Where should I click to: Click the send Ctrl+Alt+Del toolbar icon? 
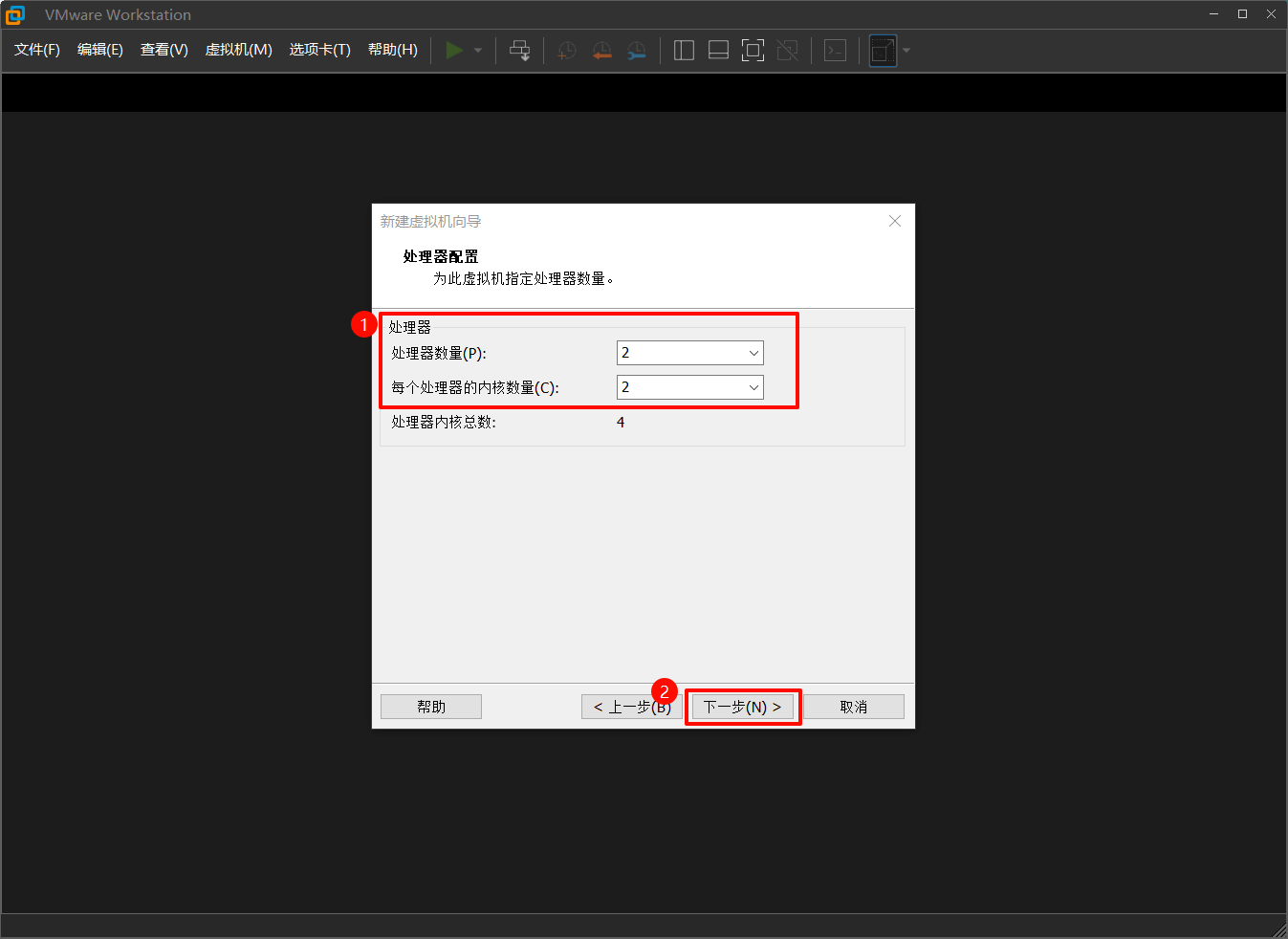click(519, 50)
